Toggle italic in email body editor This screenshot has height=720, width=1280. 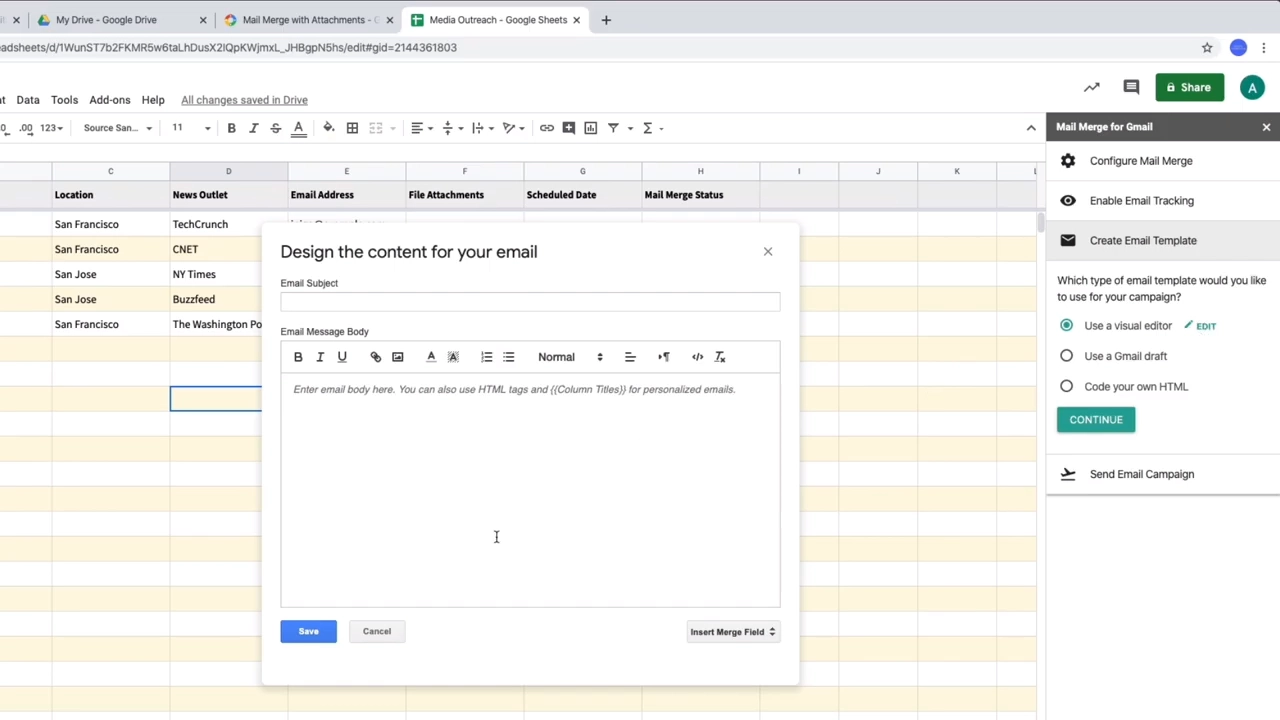click(x=320, y=357)
